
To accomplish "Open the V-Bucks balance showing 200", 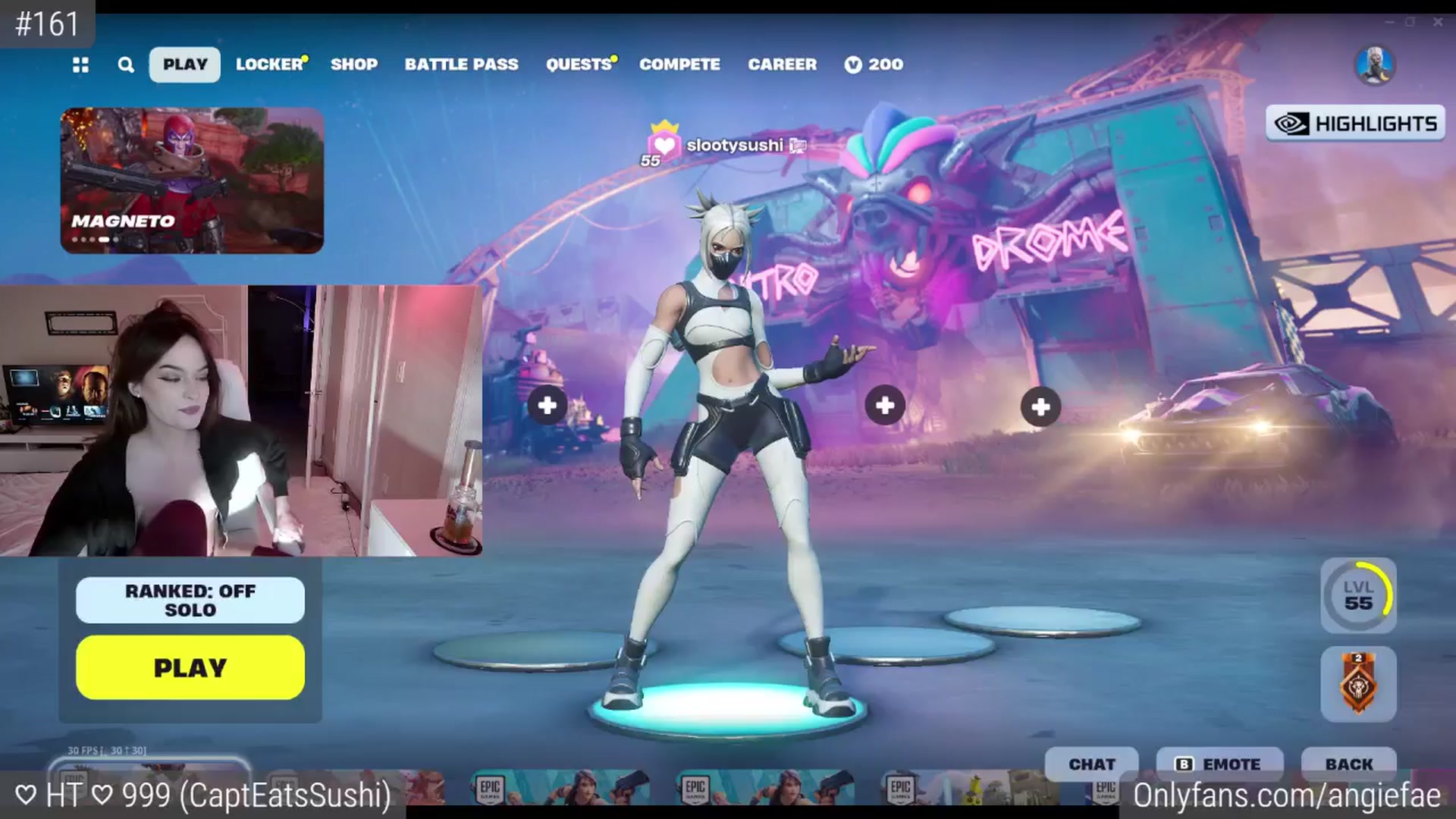I will pyautogui.click(x=874, y=64).
